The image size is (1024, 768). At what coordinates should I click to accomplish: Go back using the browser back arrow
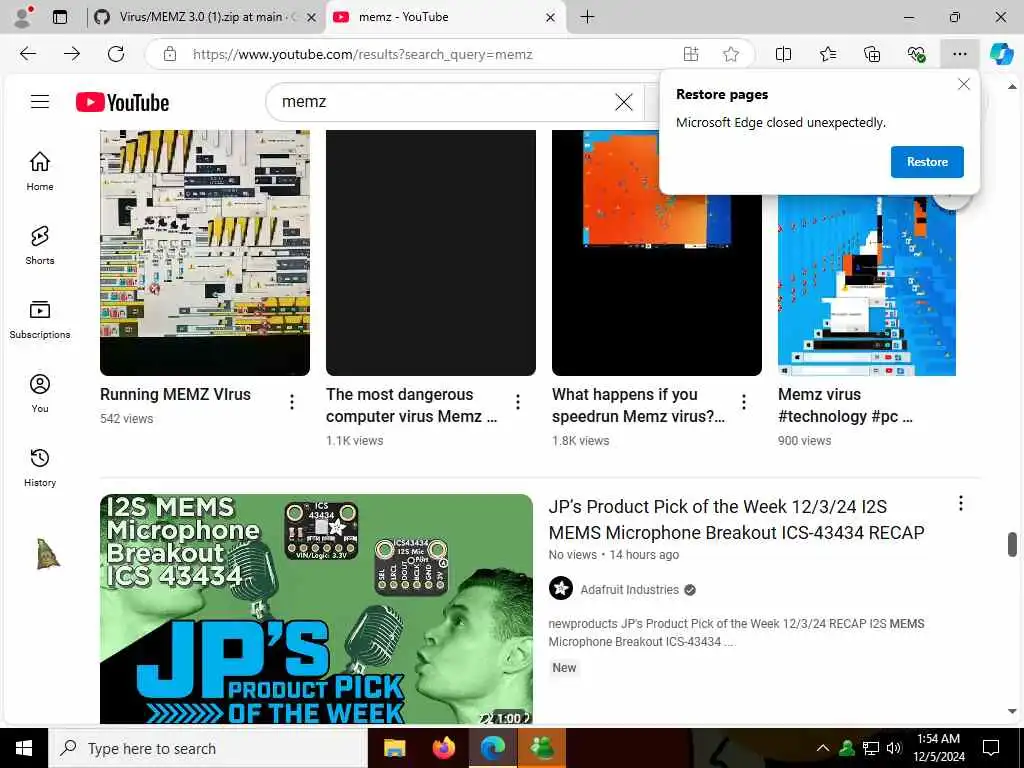27,54
